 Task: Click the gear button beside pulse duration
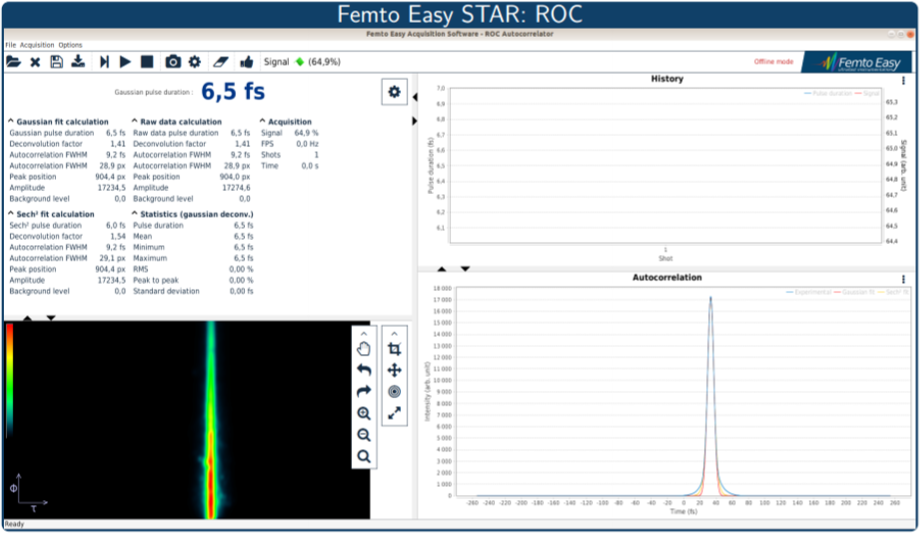point(394,92)
